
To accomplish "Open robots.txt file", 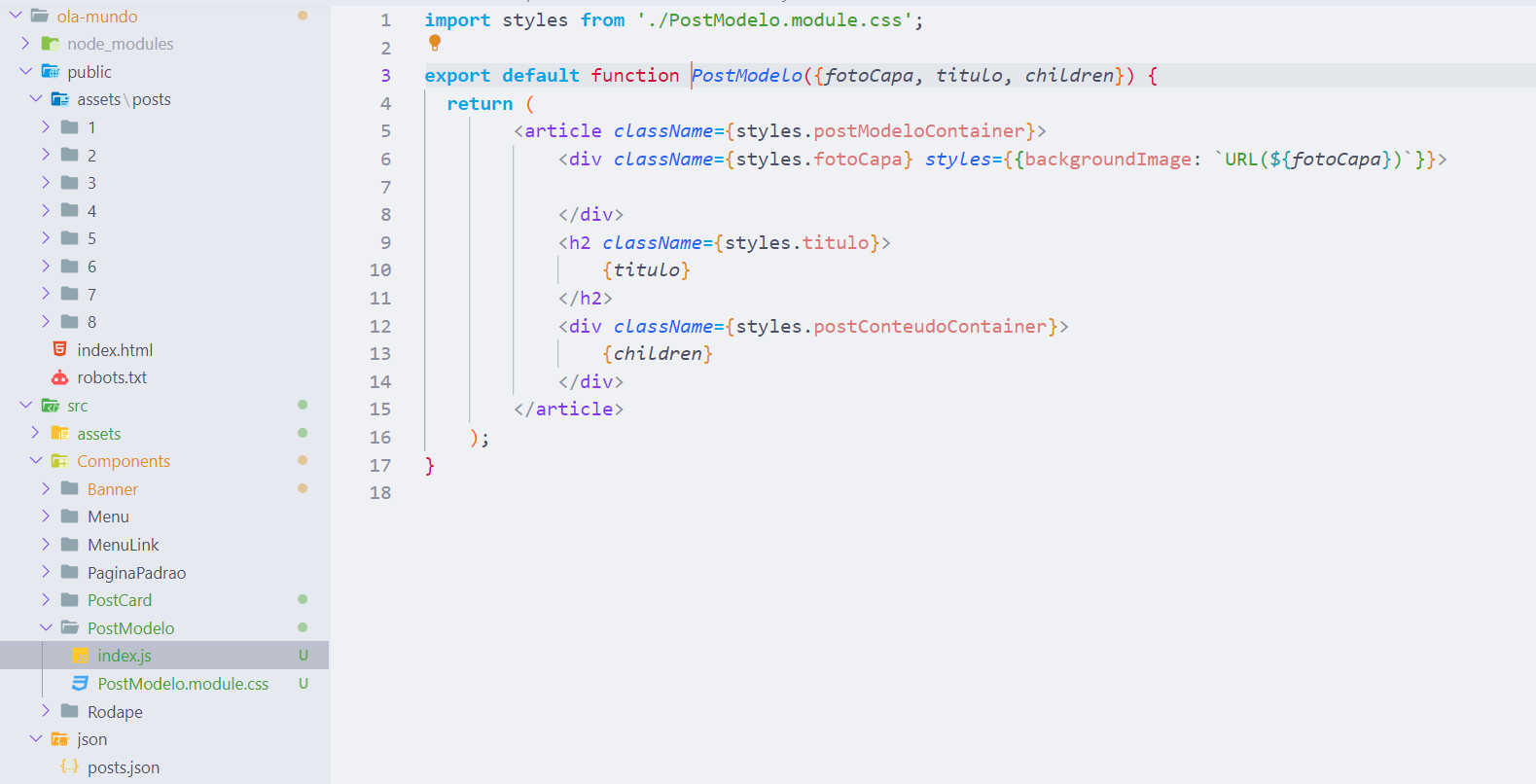I will click(112, 377).
